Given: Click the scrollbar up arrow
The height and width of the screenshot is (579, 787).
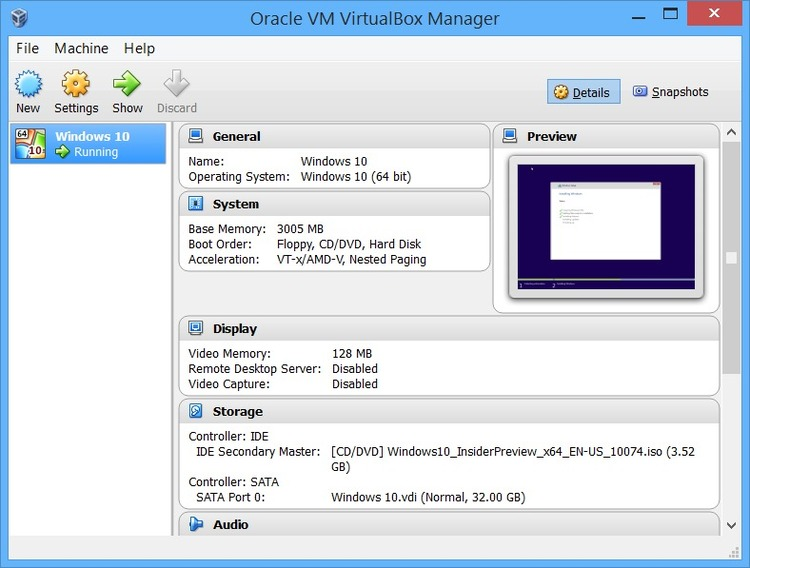Looking at the screenshot, I should tap(731, 132).
